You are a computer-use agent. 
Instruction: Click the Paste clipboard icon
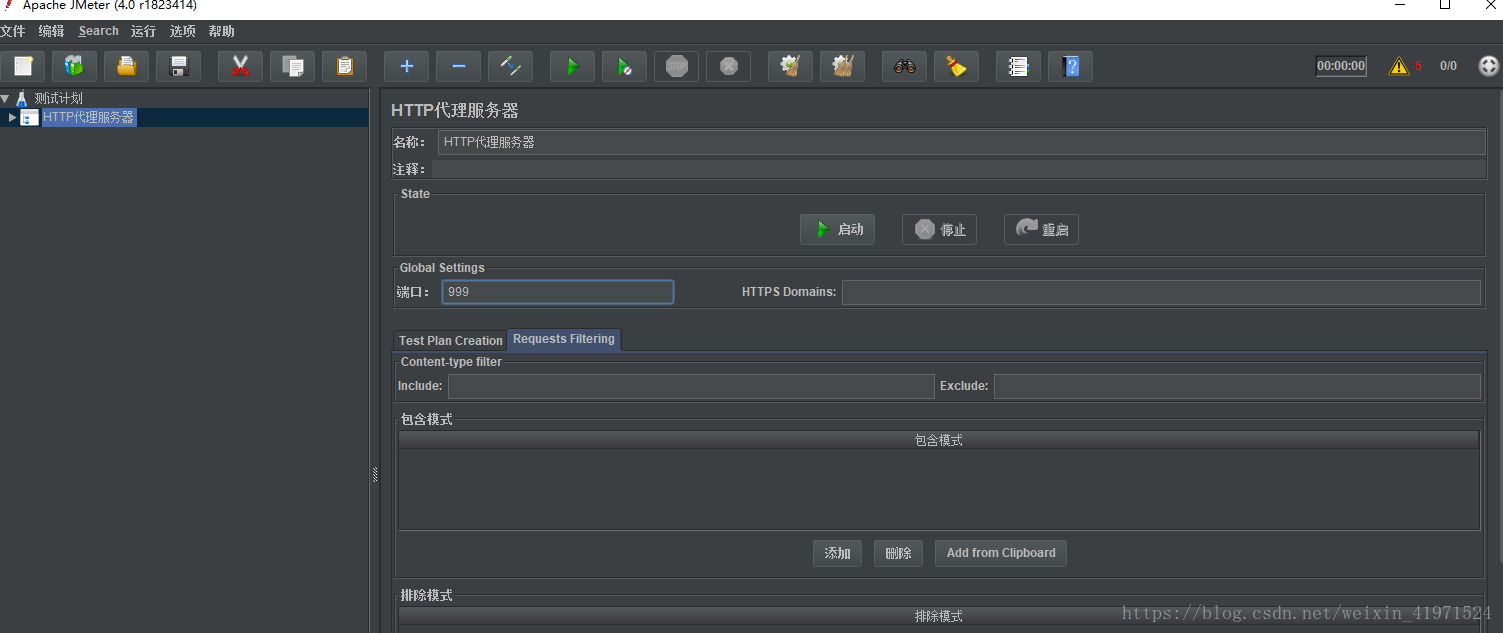click(x=345, y=67)
